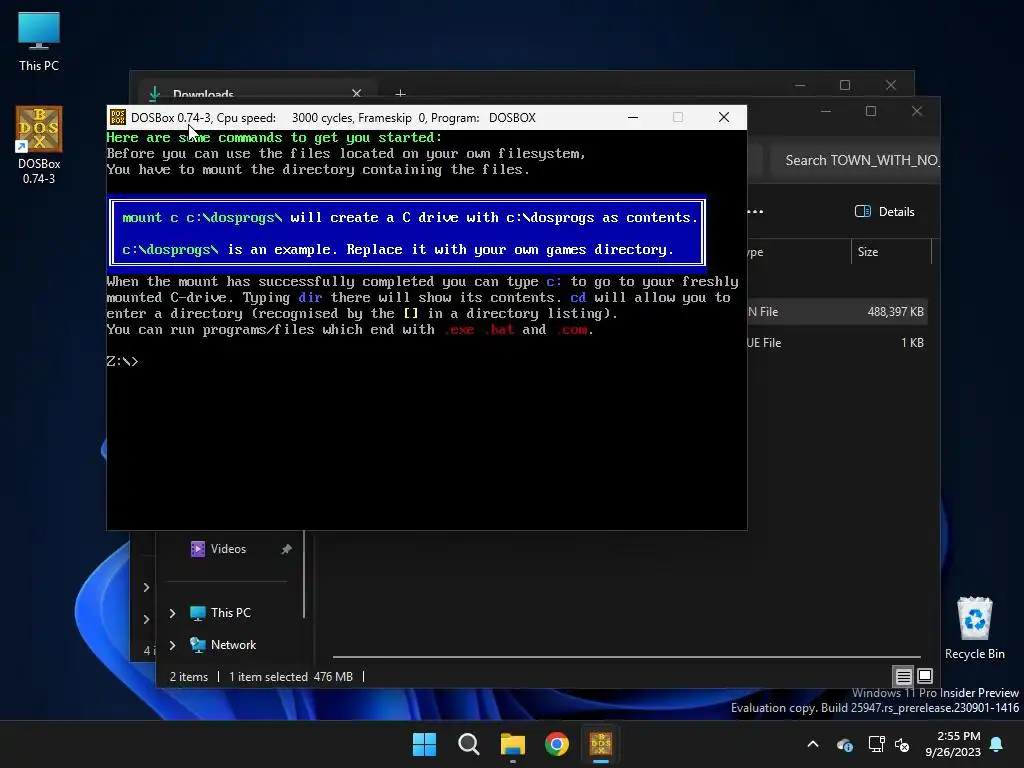The height and width of the screenshot is (768, 1024).
Task: Expand the upper chevron in back Explorer window
Action: coord(146,587)
